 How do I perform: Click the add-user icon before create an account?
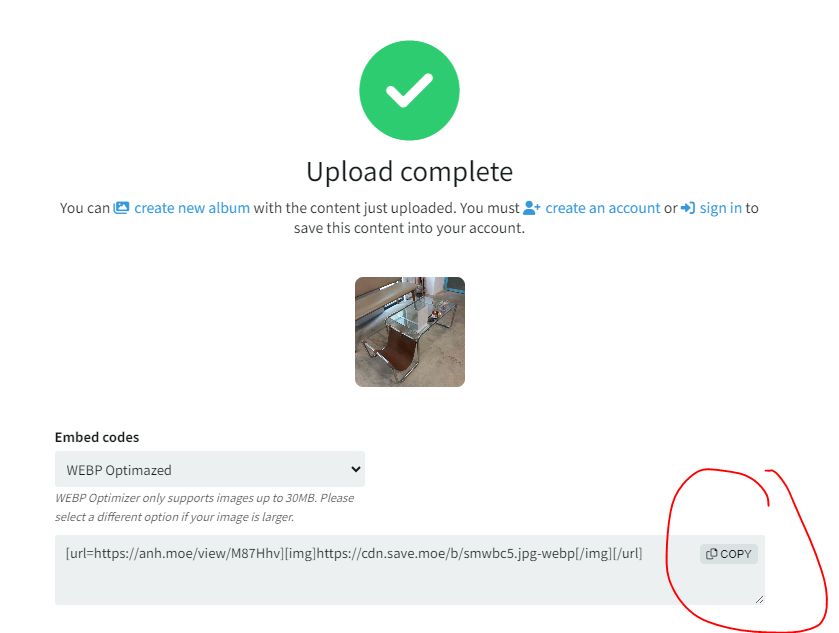[x=532, y=208]
